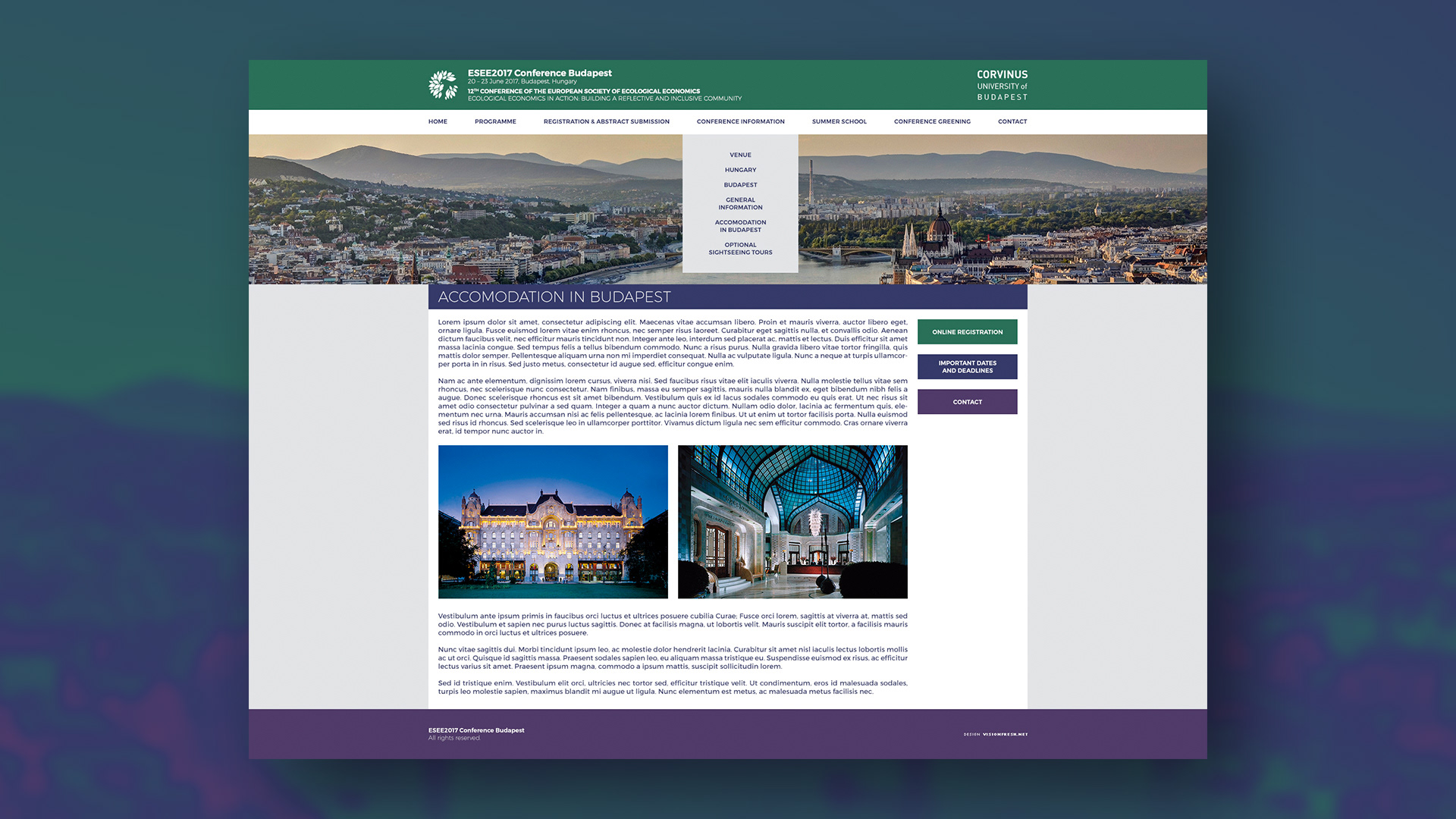Click Contact in the top navigation
The image size is (1456, 819).
pyautogui.click(x=1012, y=121)
